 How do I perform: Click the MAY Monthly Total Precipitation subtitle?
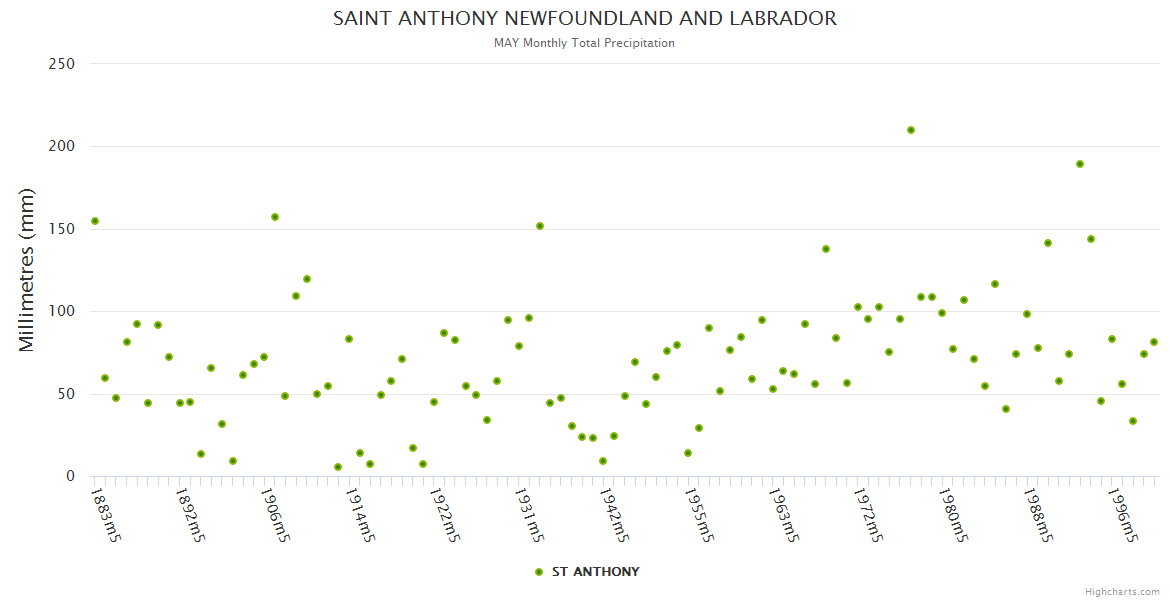coord(585,43)
